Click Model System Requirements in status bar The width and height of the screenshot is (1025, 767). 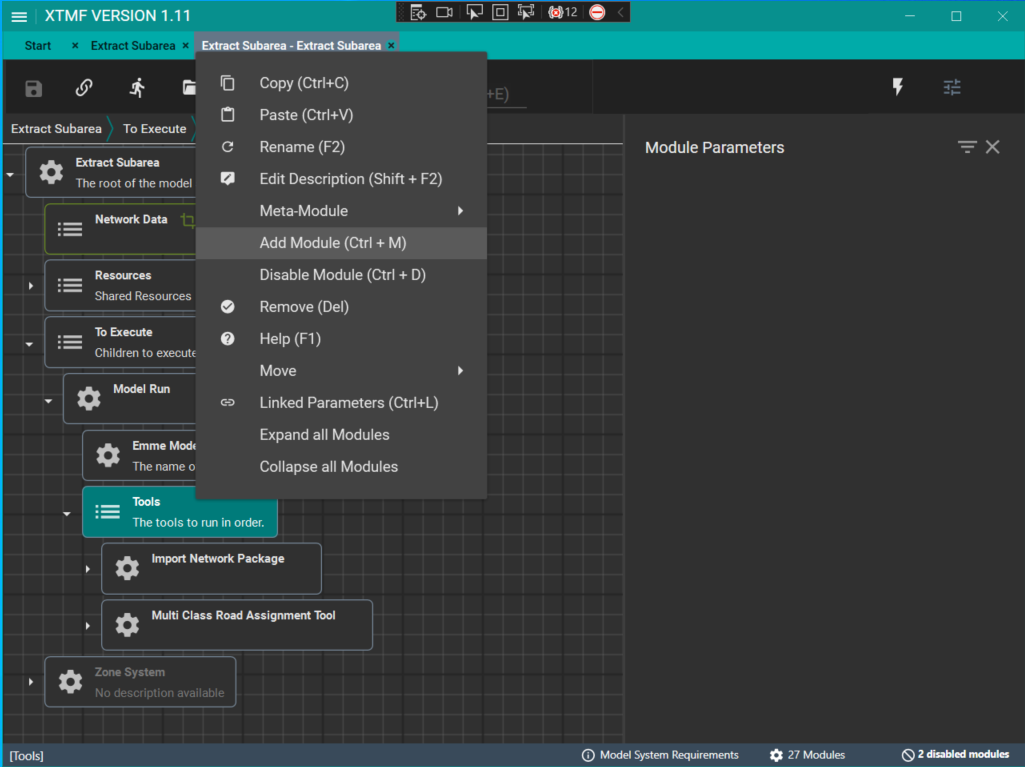pos(660,755)
